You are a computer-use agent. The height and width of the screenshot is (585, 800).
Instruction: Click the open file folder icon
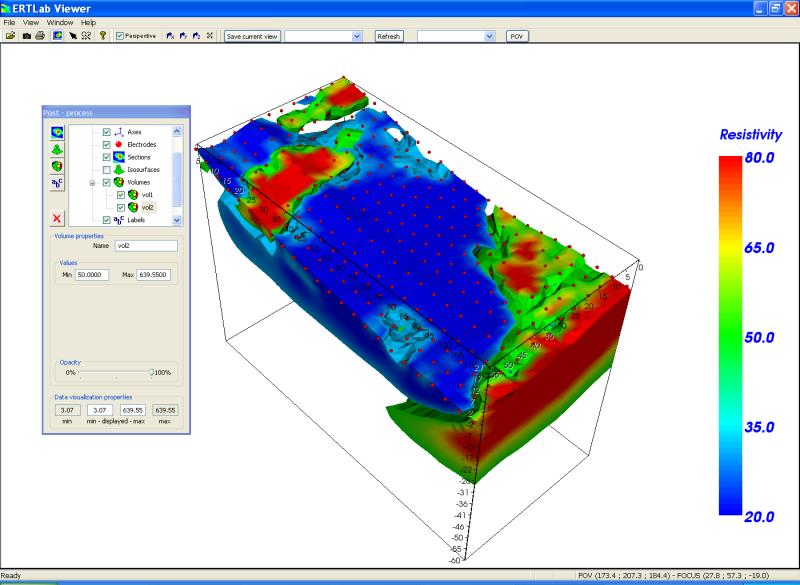10,36
